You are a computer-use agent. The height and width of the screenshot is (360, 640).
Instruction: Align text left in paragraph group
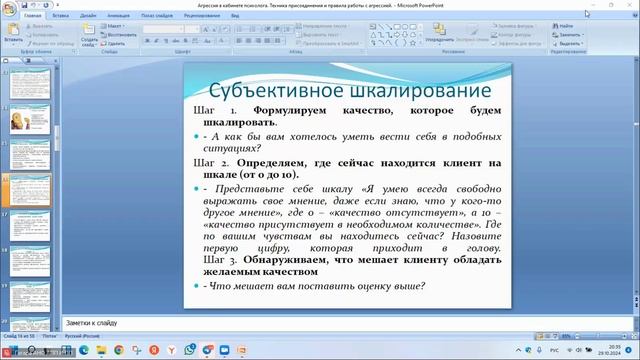[x=239, y=41]
